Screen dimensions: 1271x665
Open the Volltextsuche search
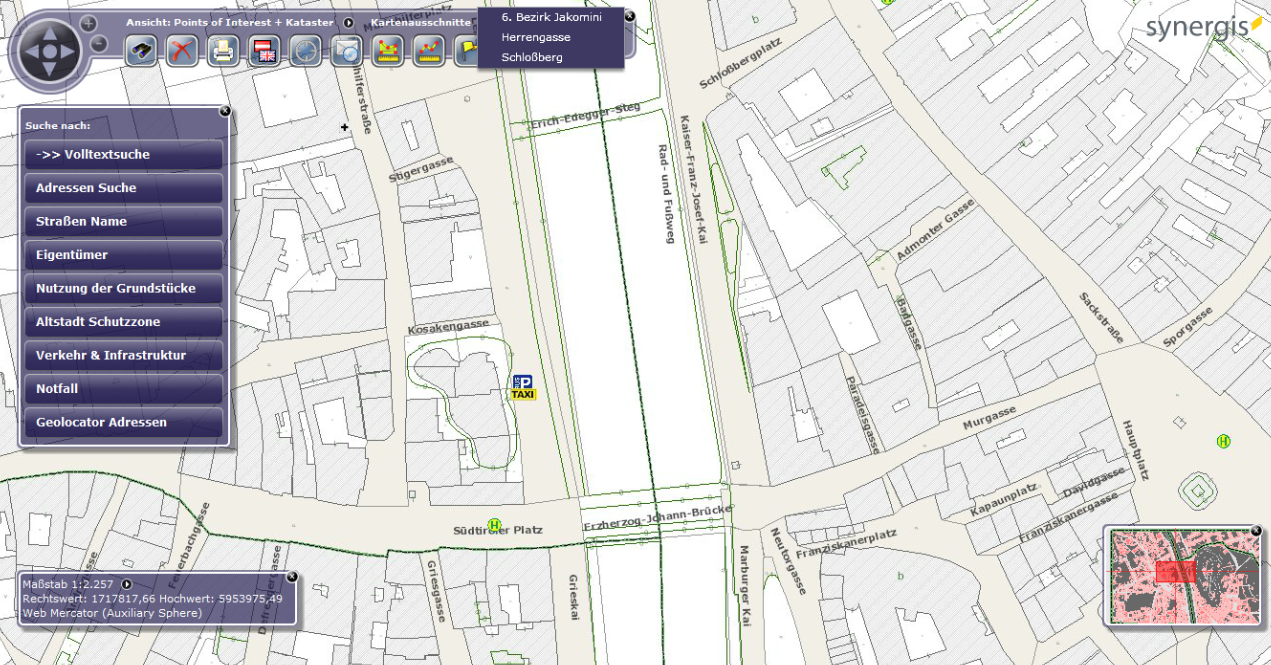(122, 154)
